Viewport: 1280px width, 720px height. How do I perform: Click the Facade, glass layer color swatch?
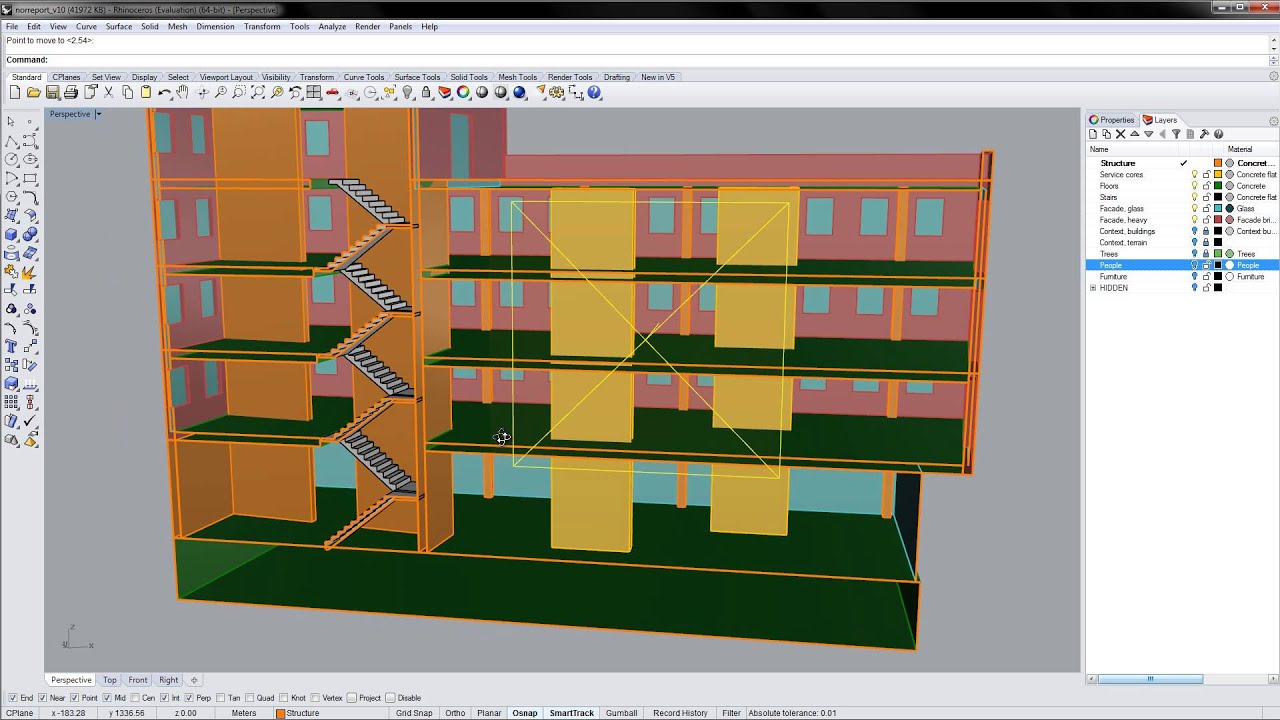point(1218,209)
